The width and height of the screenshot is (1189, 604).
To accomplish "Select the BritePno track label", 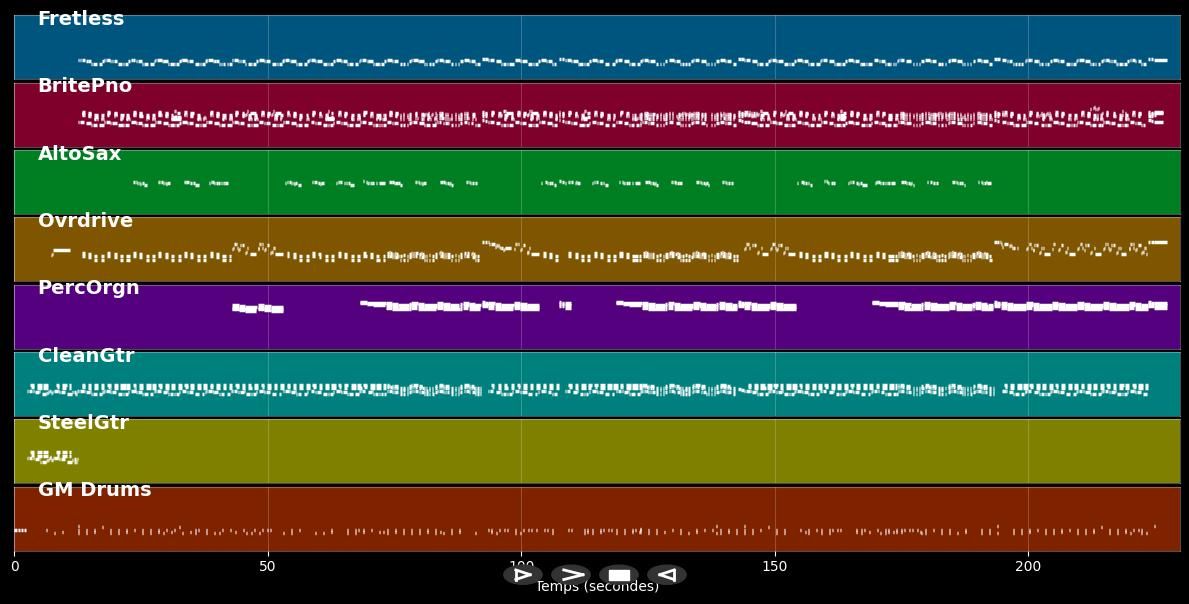I will click(x=85, y=86).
